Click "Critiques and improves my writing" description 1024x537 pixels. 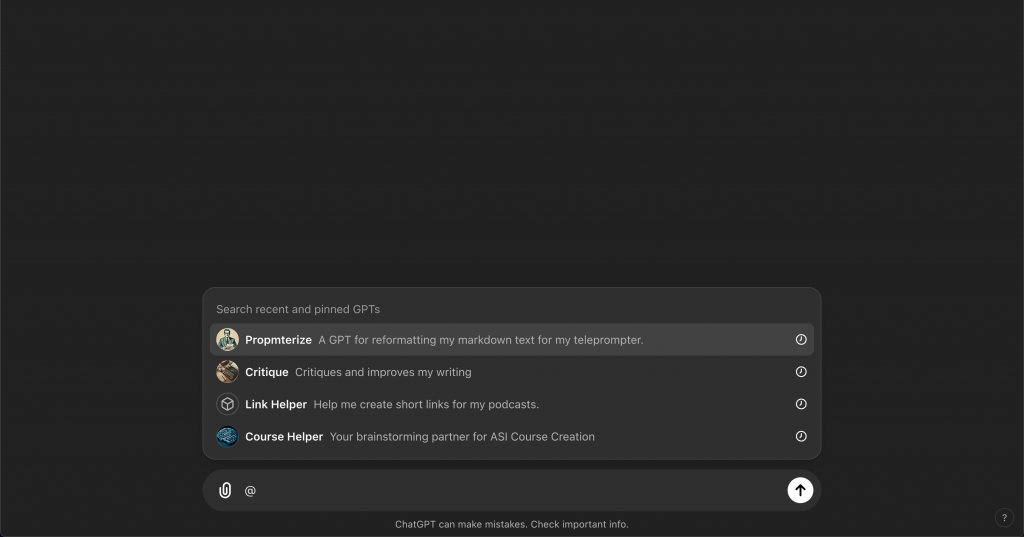[x=383, y=372]
